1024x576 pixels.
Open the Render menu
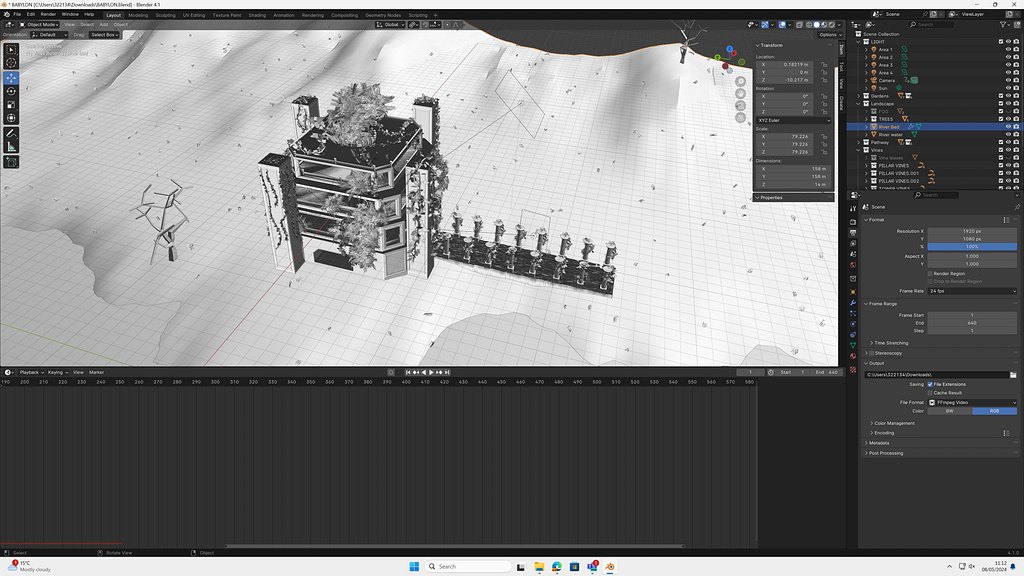pyautogui.click(x=48, y=15)
